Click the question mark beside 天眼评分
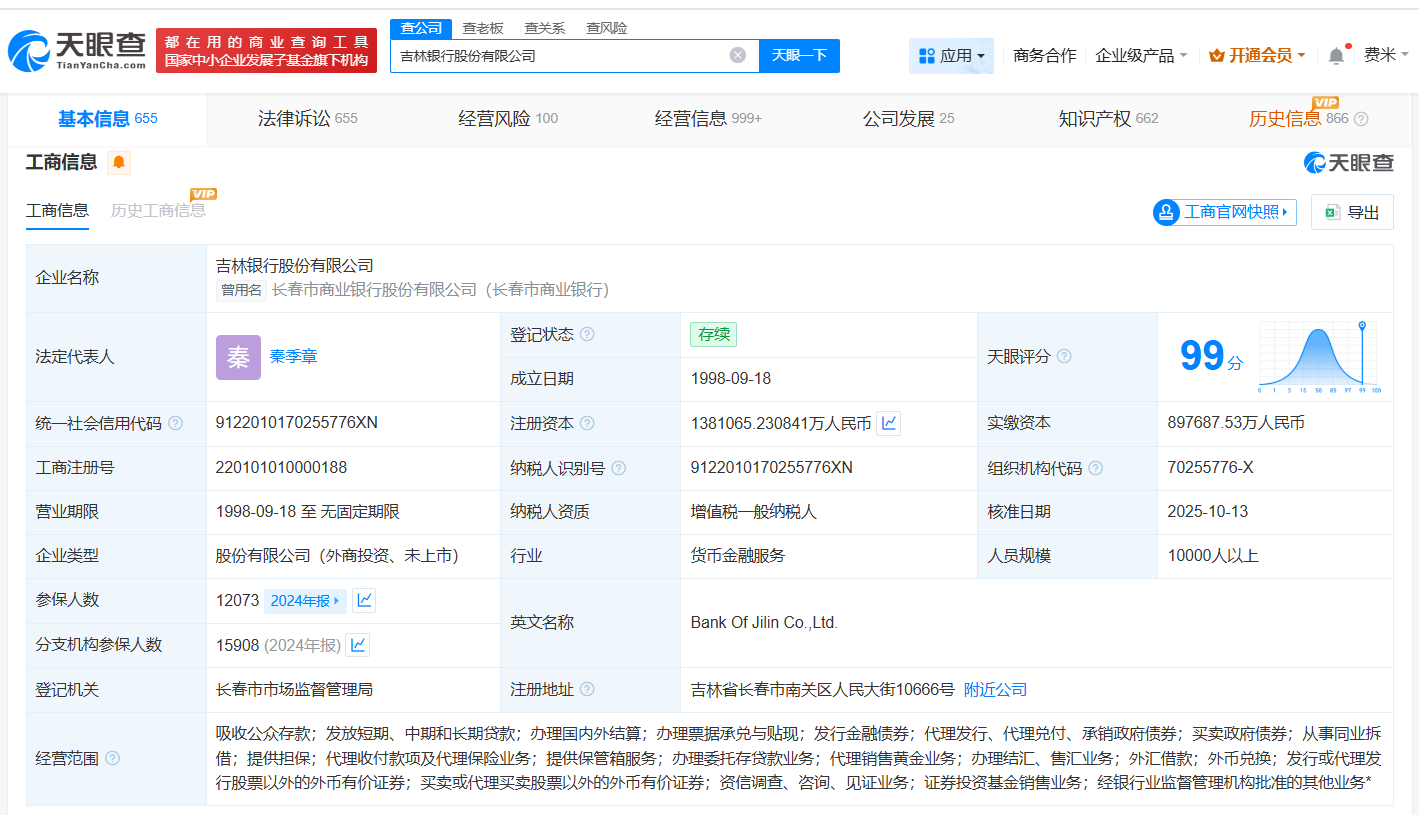 click(x=1064, y=356)
